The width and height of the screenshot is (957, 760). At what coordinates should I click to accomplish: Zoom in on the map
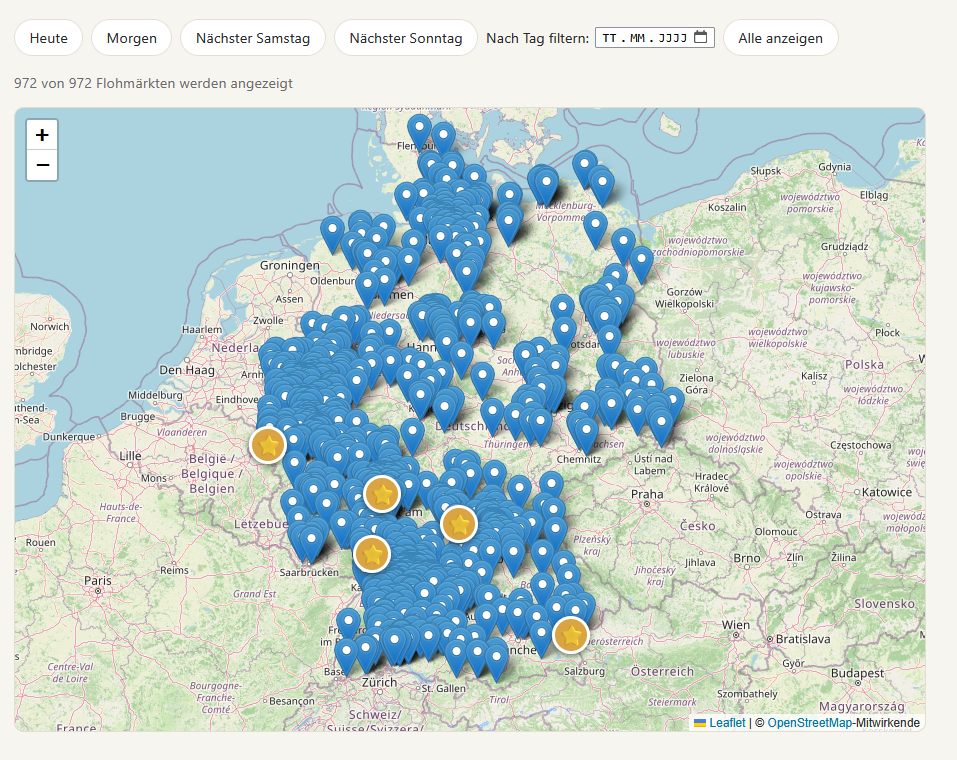[x=42, y=135]
